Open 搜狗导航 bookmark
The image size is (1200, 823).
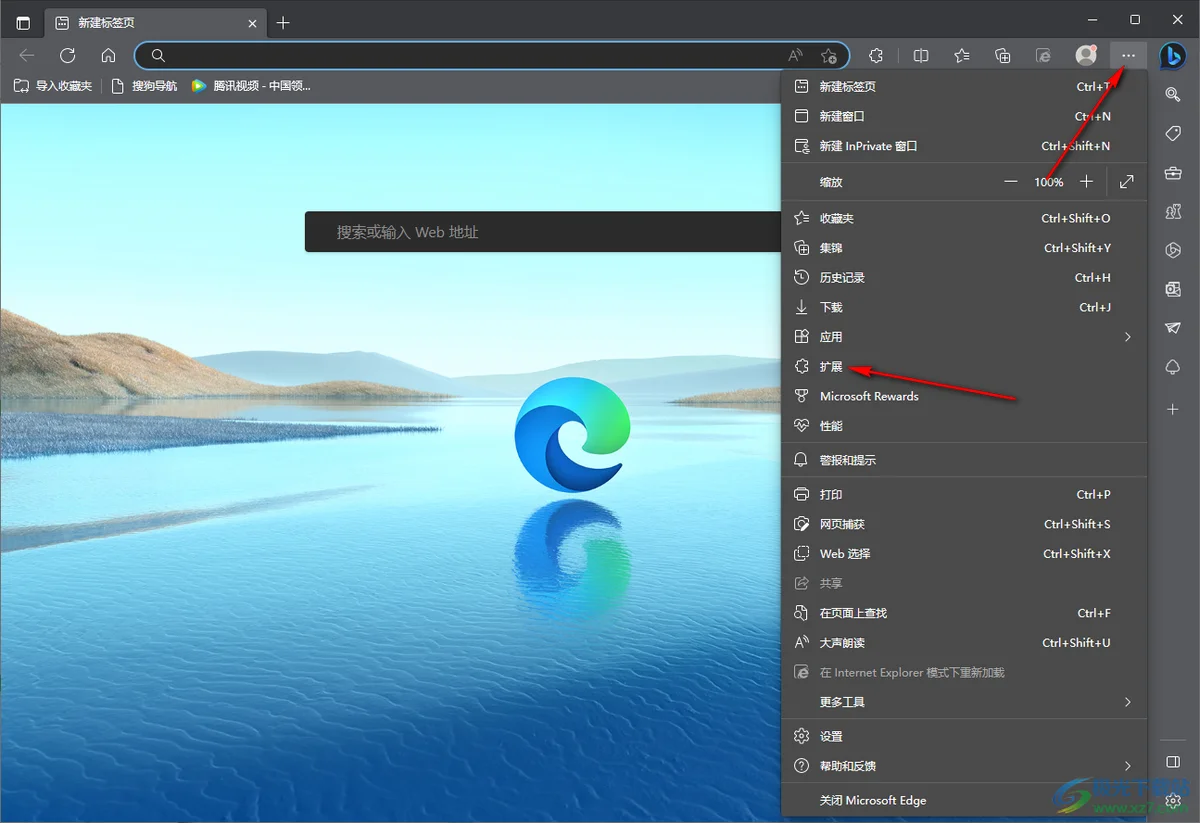click(x=145, y=86)
